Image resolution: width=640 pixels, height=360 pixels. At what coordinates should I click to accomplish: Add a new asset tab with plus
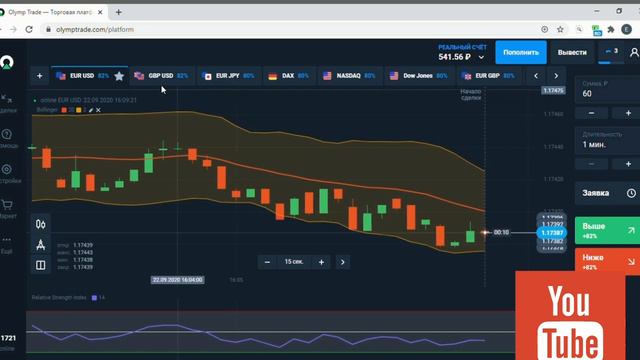pyautogui.click(x=40, y=76)
